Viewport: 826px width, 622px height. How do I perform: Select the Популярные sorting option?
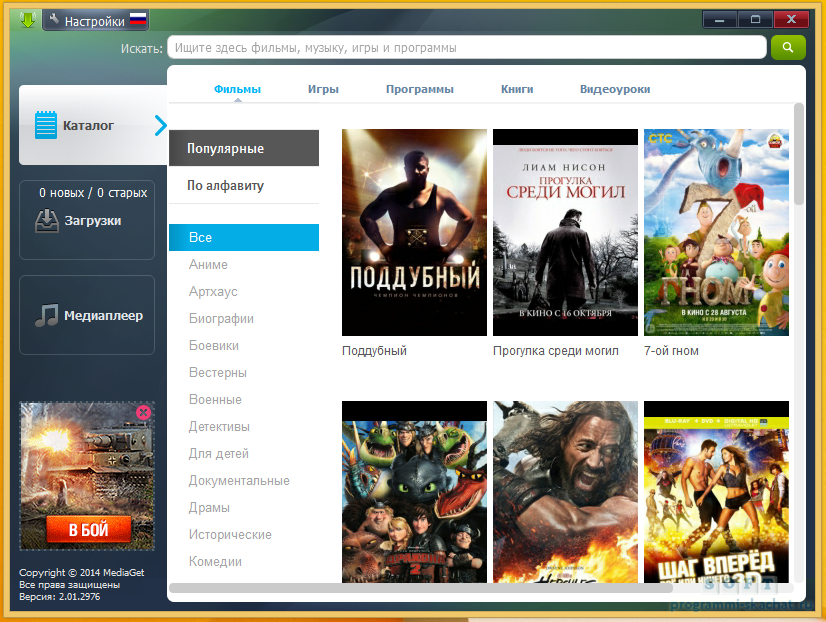244,148
